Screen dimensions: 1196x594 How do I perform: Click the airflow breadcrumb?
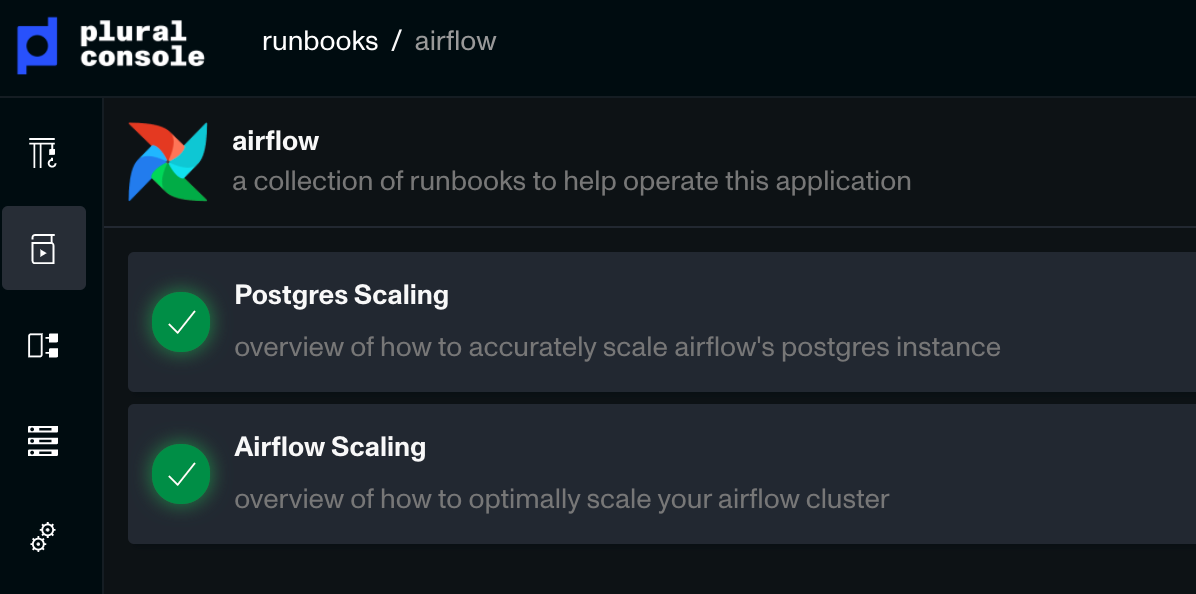point(455,41)
